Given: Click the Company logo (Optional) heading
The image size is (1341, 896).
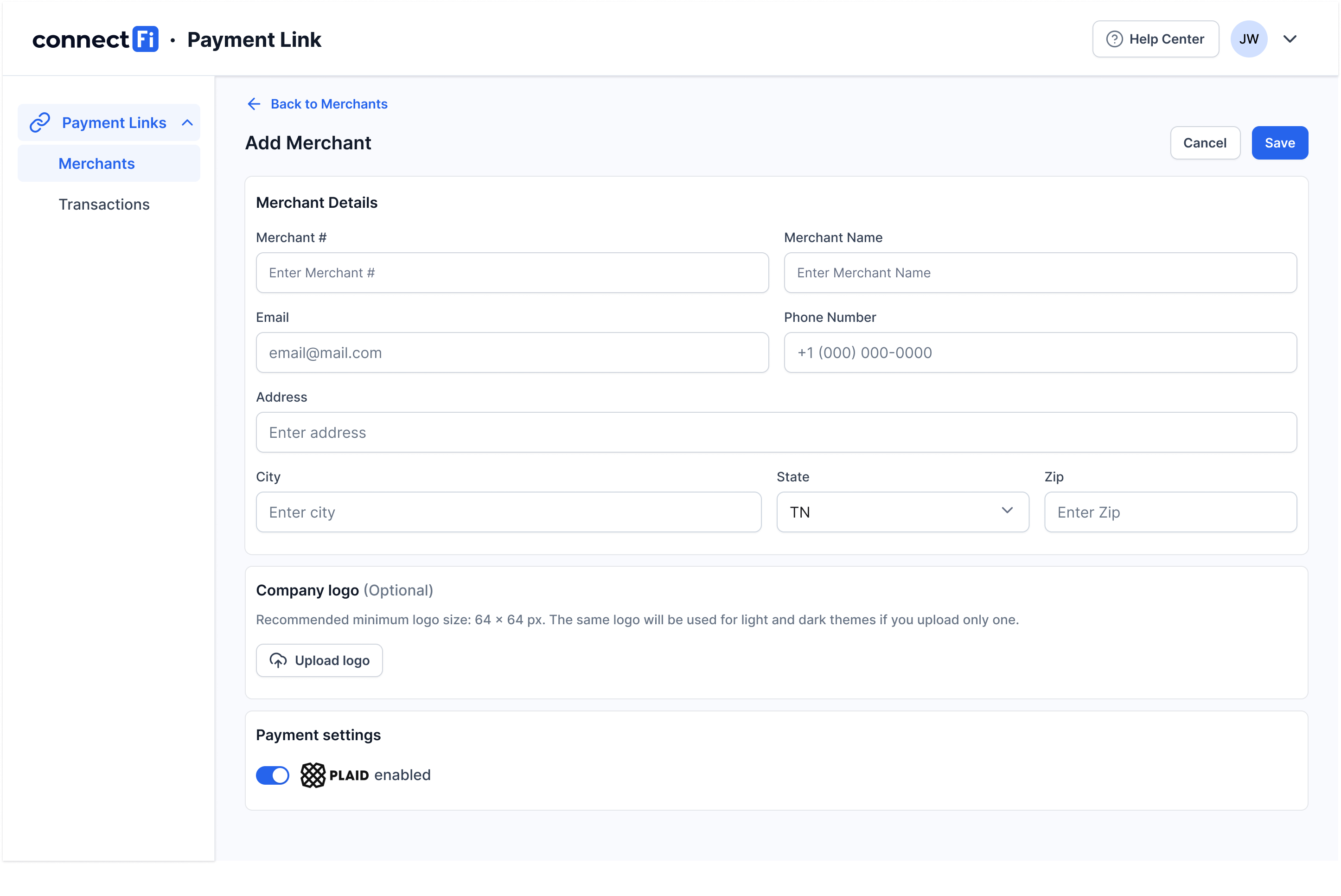Looking at the screenshot, I should [x=345, y=590].
